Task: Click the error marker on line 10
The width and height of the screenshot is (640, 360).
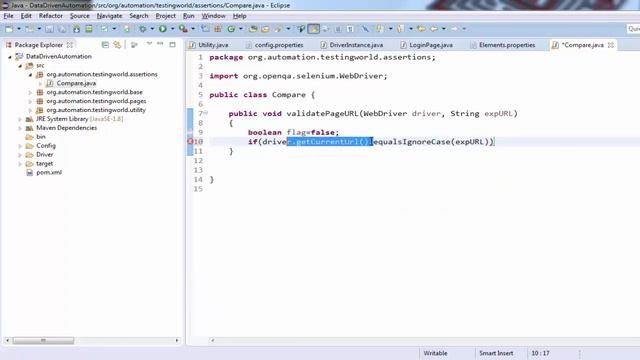Action: pos(190,142)
